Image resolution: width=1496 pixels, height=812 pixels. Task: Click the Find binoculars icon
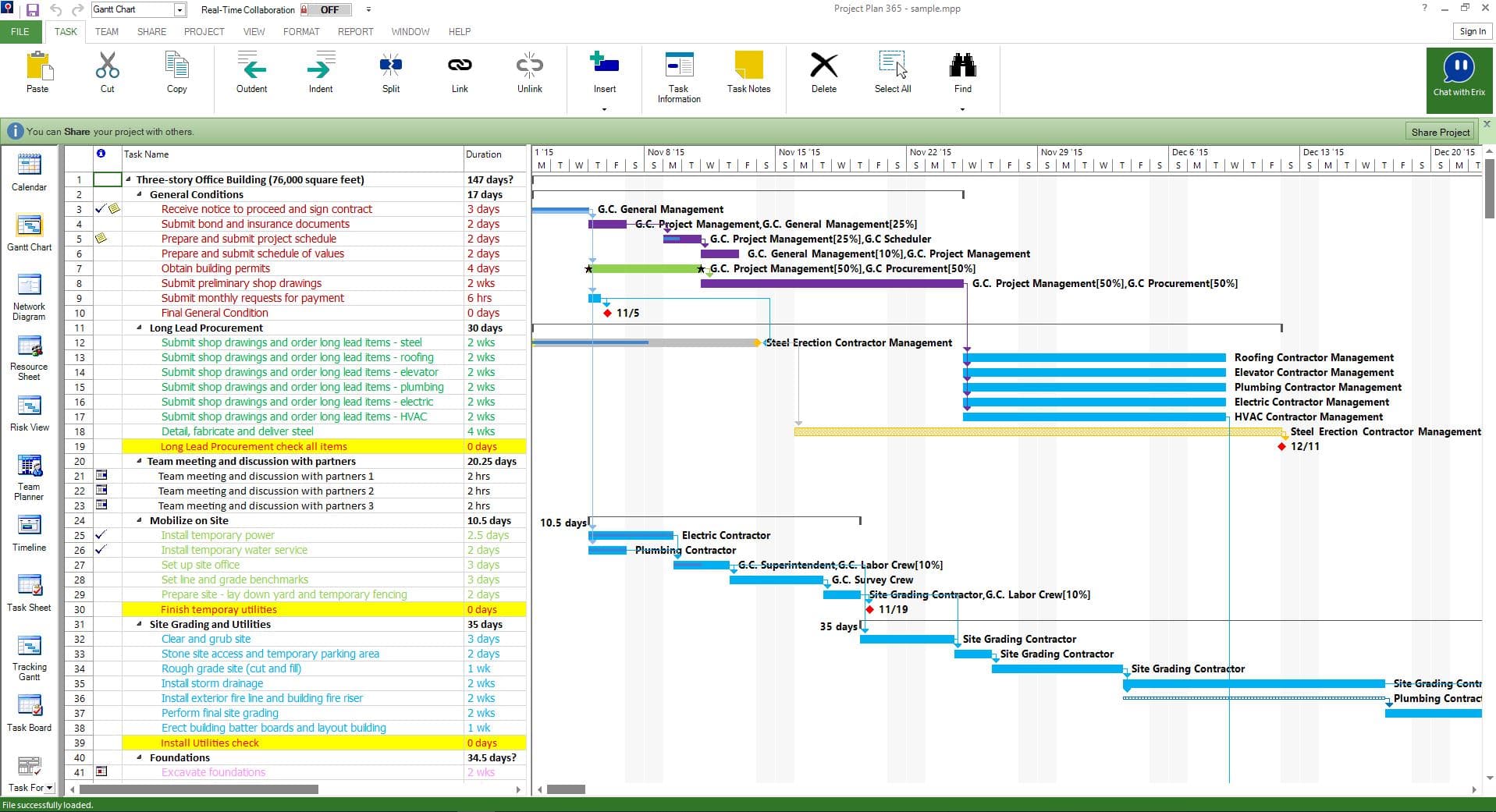pyautogui.click(x=963, y=66)
